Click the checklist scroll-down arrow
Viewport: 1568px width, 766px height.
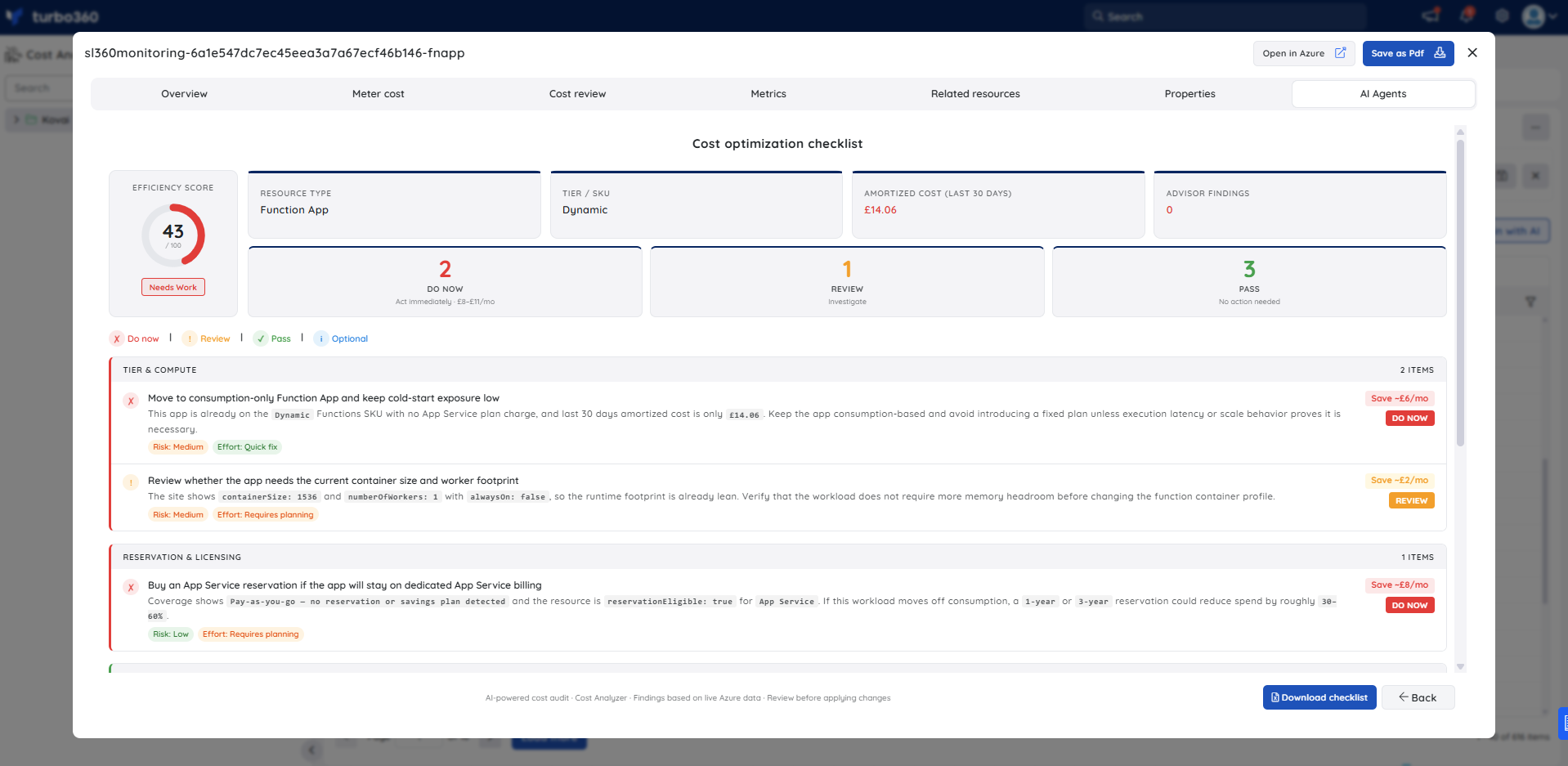[x=1460, y=667]
